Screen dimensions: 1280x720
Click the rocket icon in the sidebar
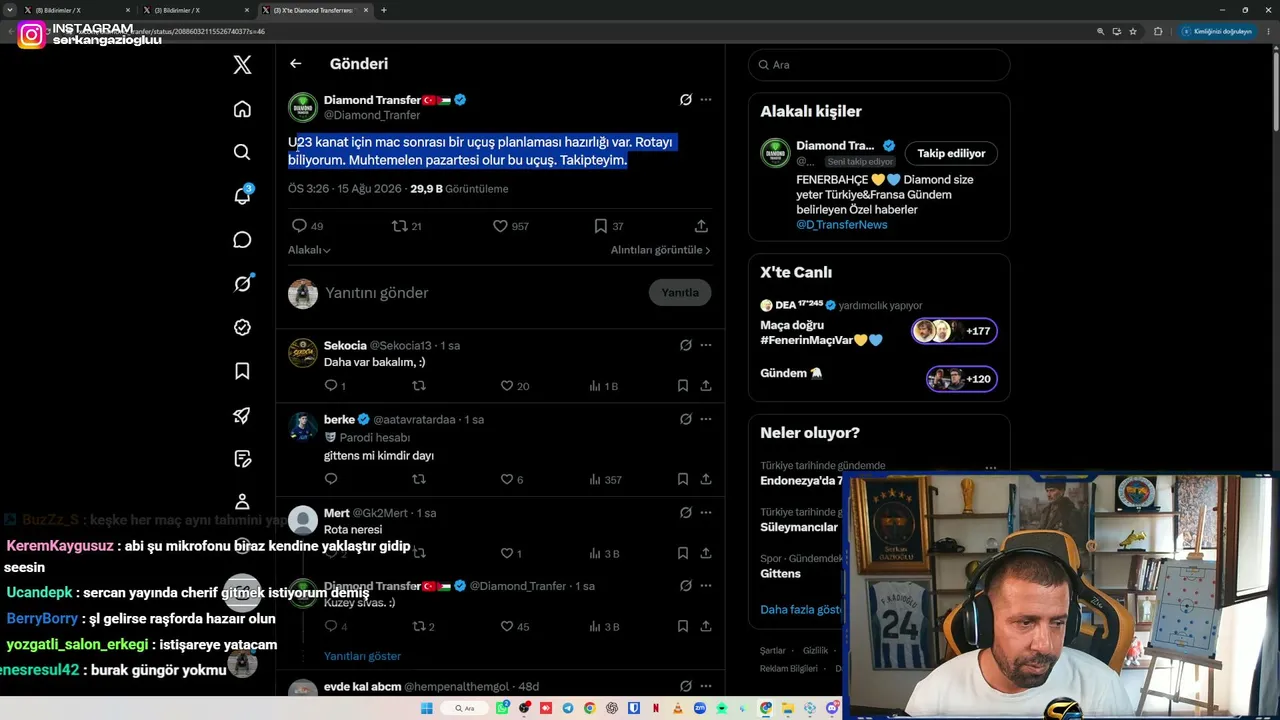coord(242,415)
